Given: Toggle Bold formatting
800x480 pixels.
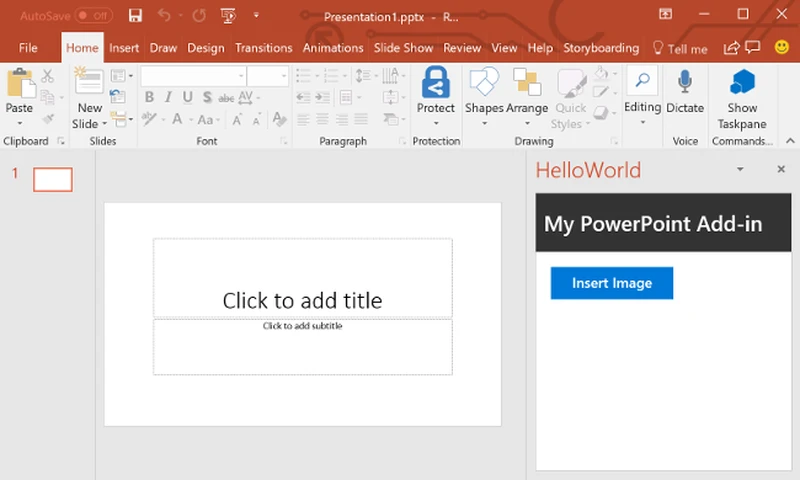Looking at the screenshot, I should pyautogui.click(x=149, y=97).
